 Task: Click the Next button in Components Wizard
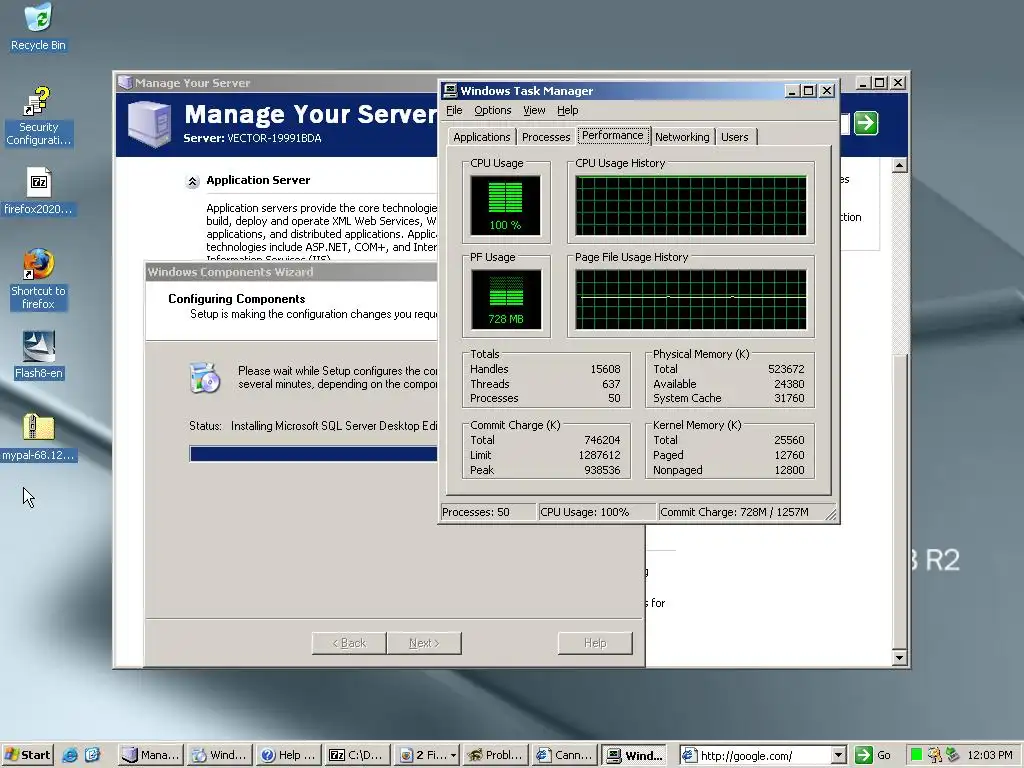click(424, 643)
